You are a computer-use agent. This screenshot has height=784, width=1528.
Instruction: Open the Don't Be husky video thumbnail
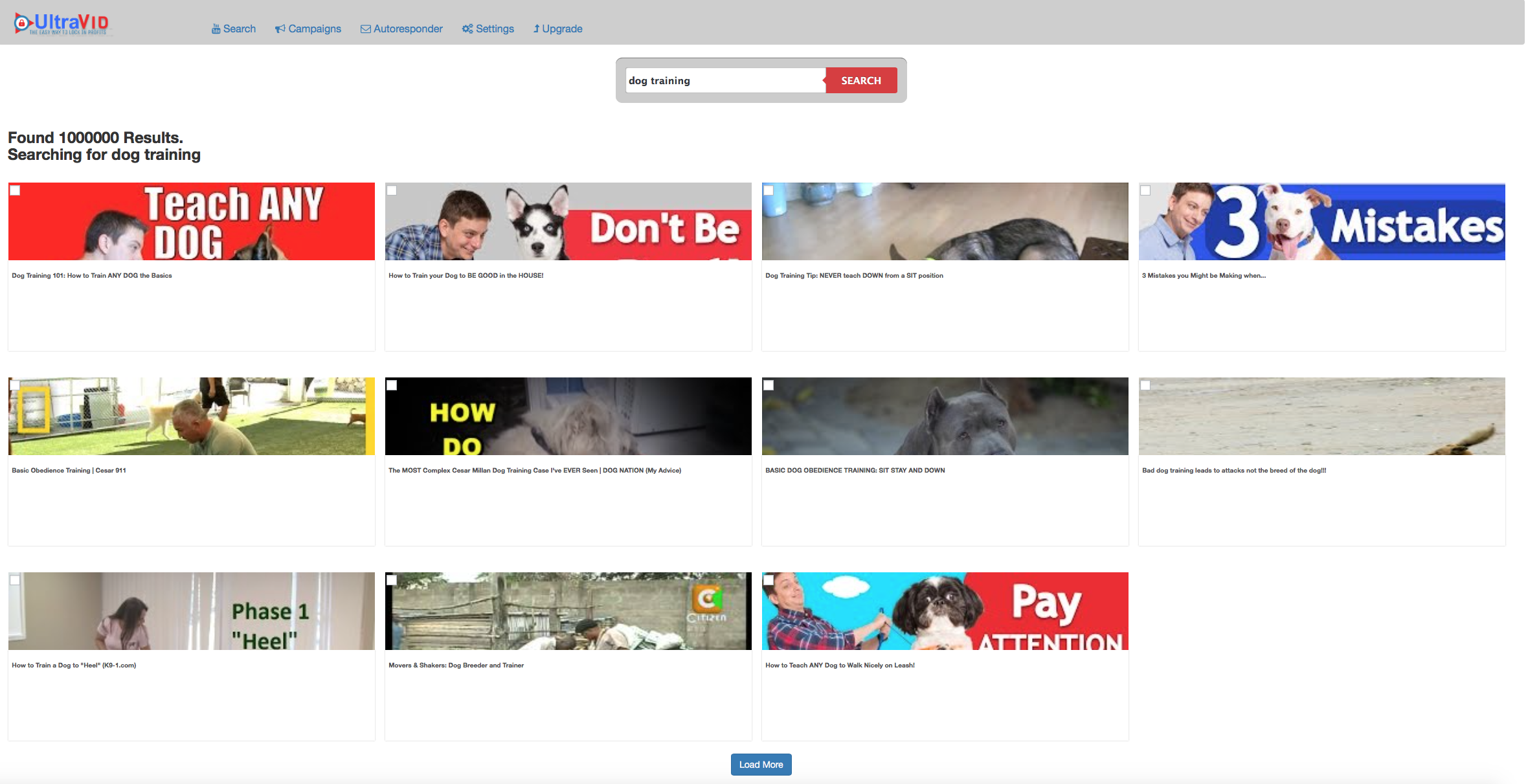tap(568, 222)
